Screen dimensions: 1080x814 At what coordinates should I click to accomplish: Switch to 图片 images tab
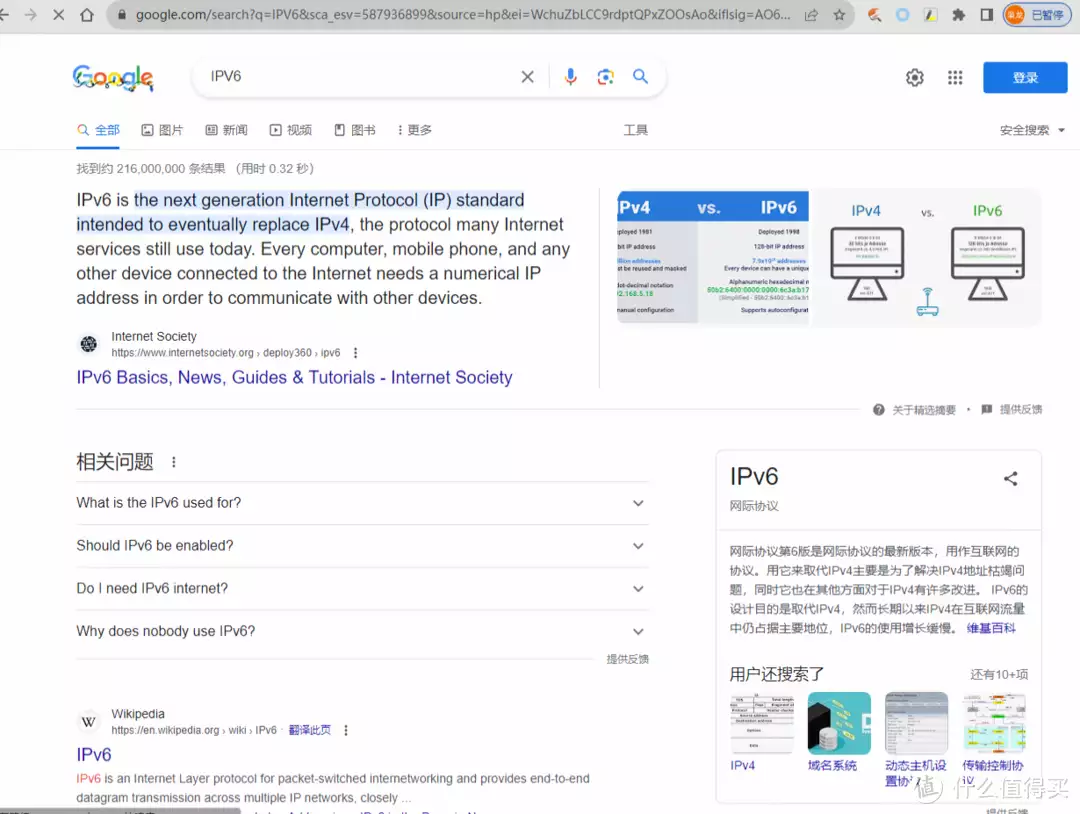[163, 130]
